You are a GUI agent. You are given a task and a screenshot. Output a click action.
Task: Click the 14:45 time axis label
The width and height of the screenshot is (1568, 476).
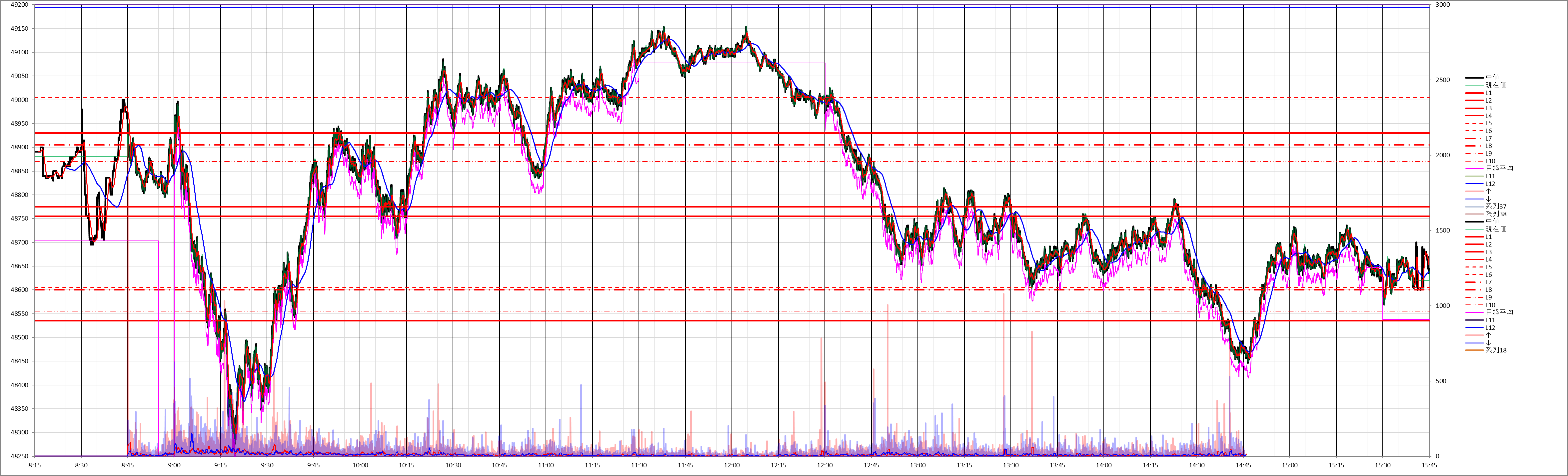click(1243, 466)
